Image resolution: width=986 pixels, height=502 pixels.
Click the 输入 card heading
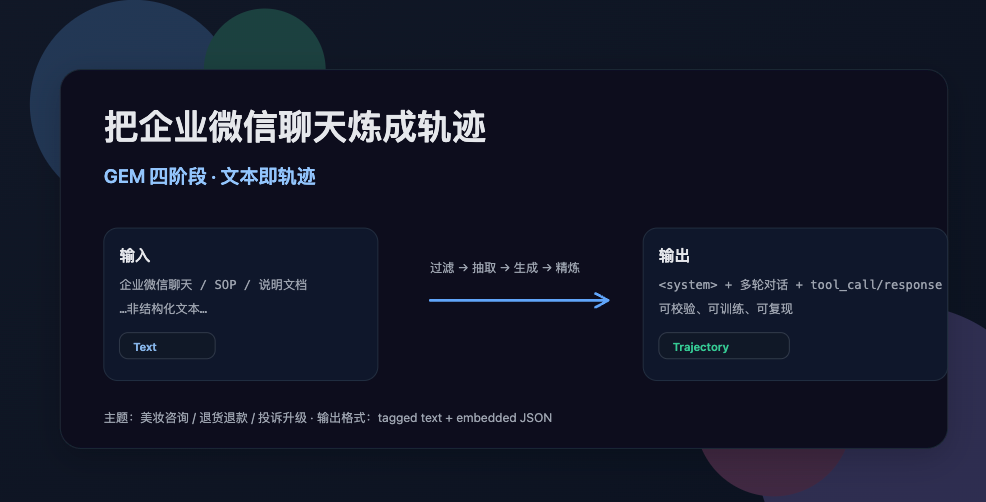click(135, 255)
